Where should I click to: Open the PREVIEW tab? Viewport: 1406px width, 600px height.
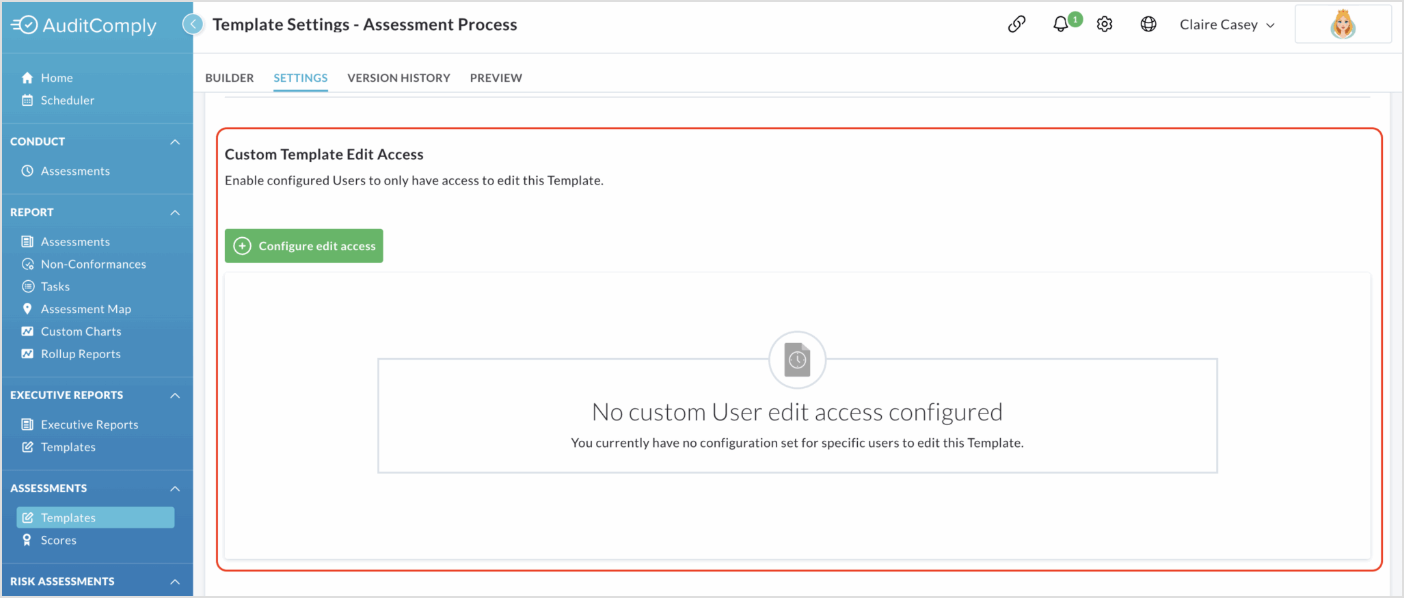point(496,78)
